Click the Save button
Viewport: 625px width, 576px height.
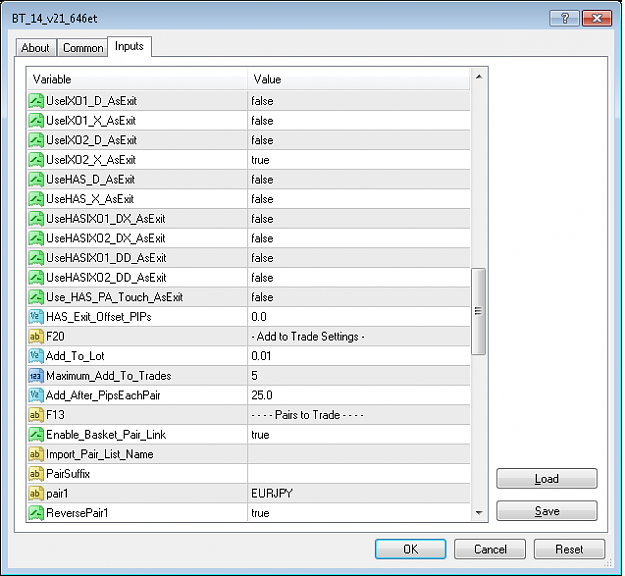(x=547, y=511)
